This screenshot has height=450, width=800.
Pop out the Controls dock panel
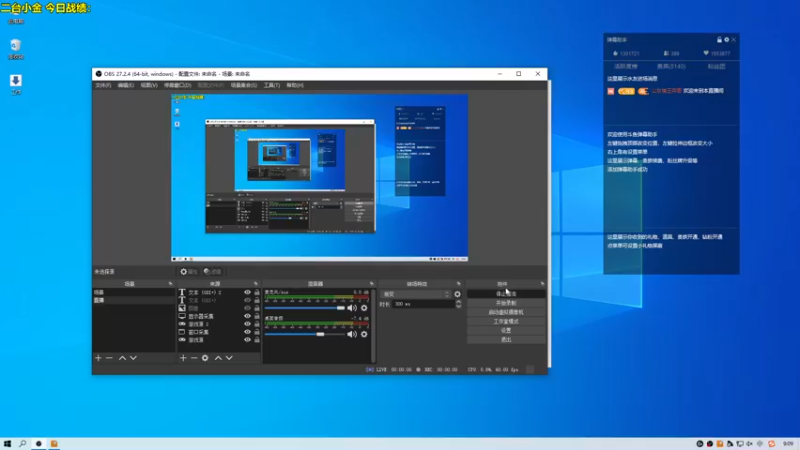click(542, 284)
